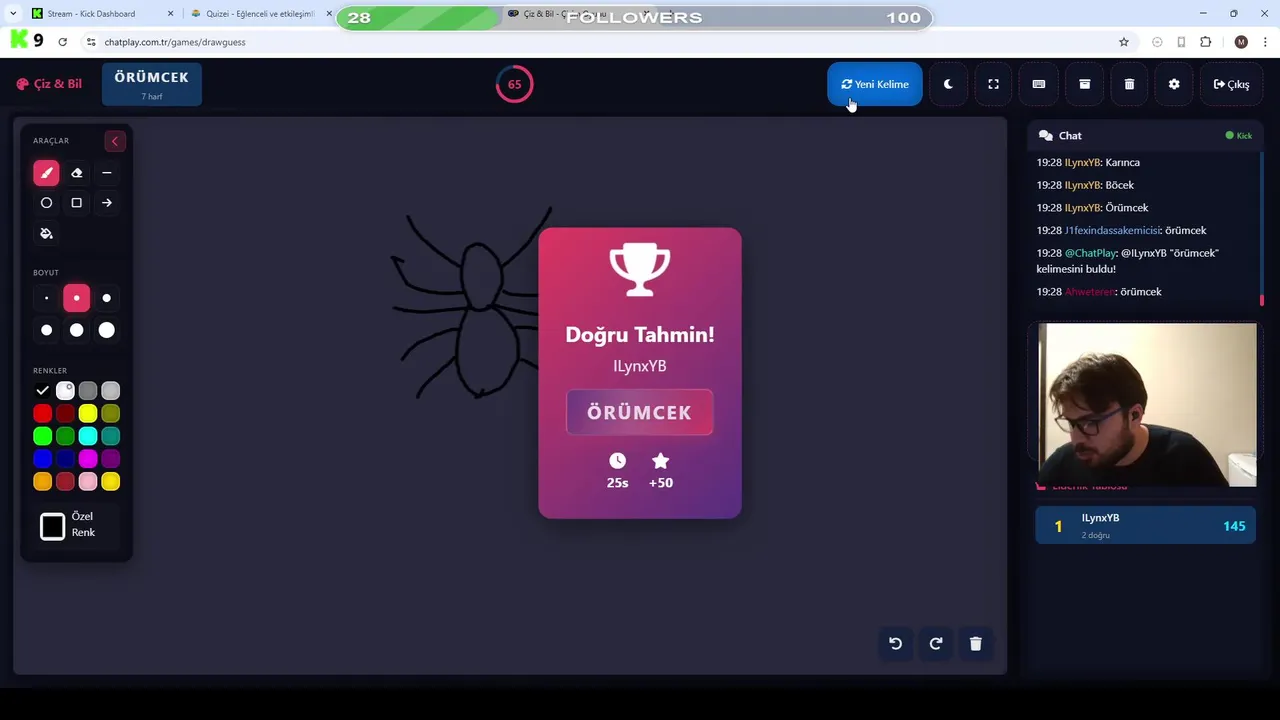The image size is (1280, 720).
Task: Pick the pink color swatch
Action: point(88,482)
